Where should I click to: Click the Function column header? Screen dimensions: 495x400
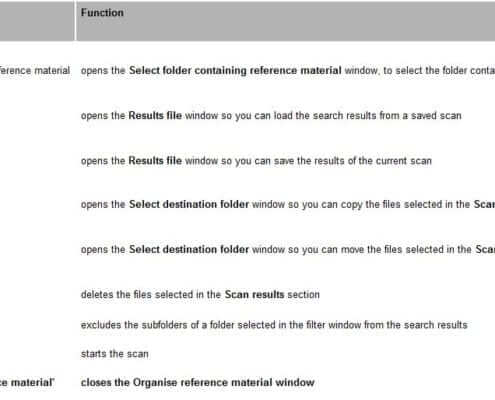[102, 13]
